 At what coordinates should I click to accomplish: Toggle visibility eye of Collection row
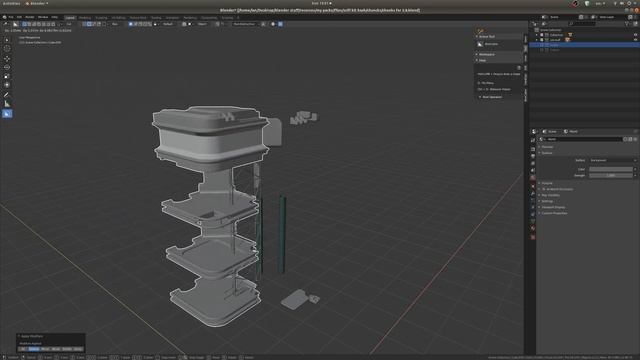[x=635, y=35]
